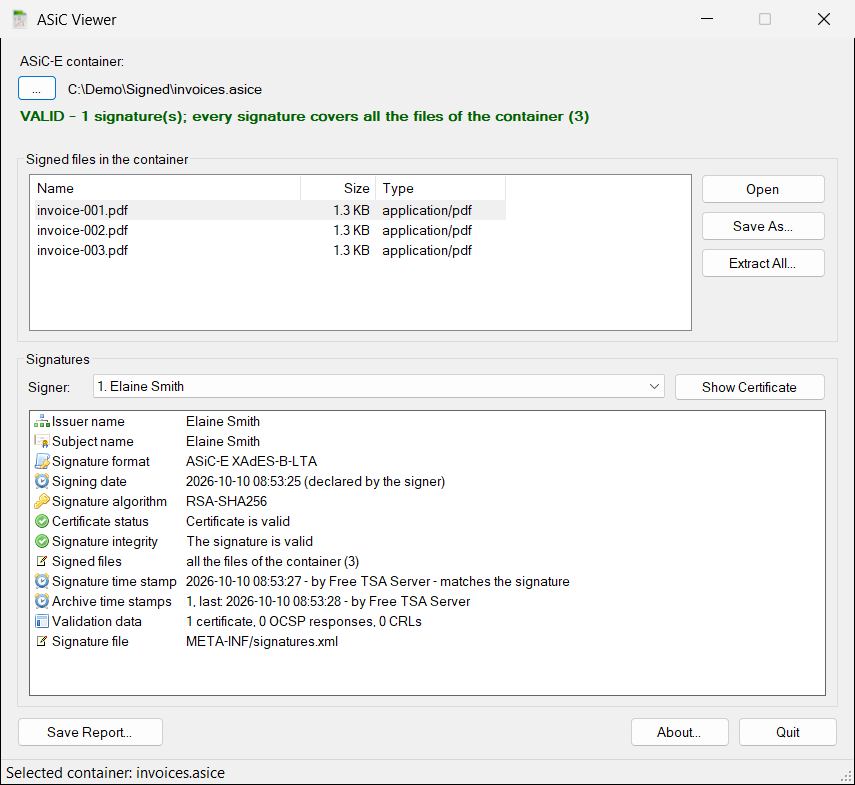The width and height of the screenshot is (855, 785).
Task: Click the Signature algorithm key icon
Action: 42,501
